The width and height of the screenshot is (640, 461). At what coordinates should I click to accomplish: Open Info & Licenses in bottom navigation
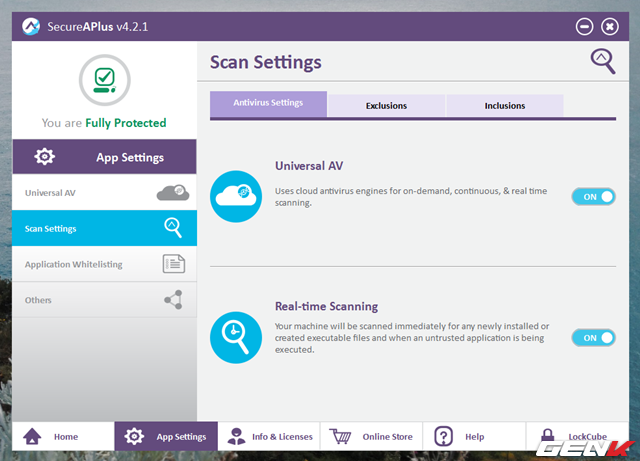click(269, 437)
